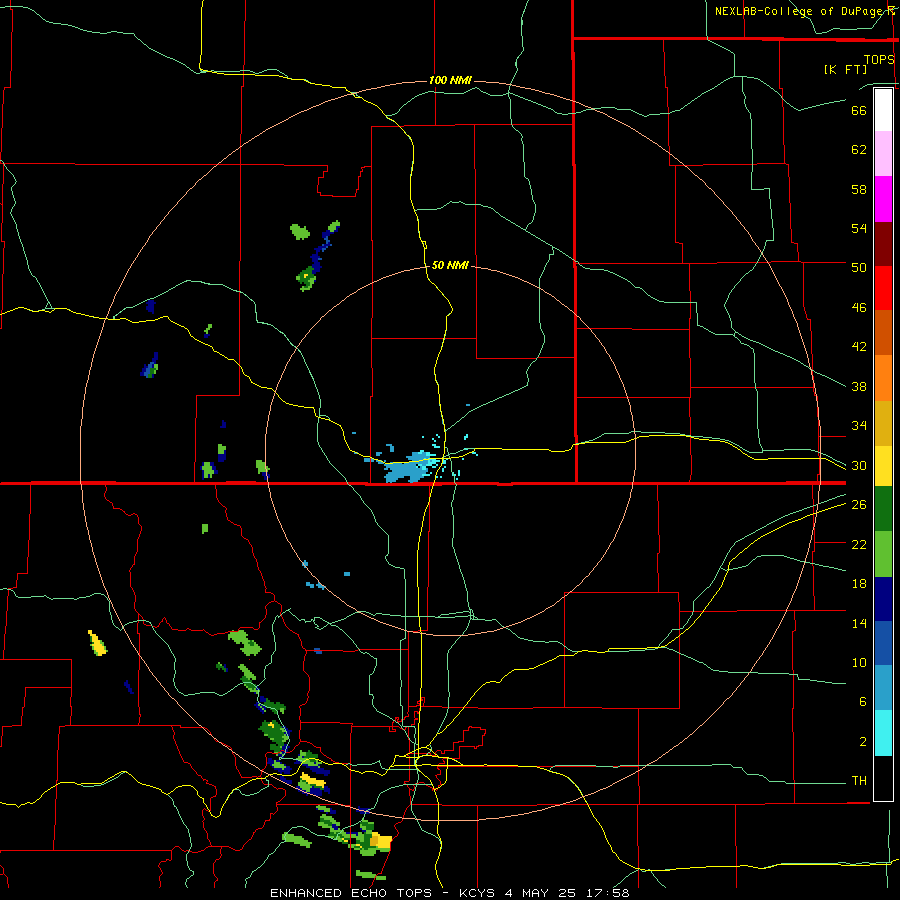Click the black TH swatch at legend bottom

coord(883,778)
